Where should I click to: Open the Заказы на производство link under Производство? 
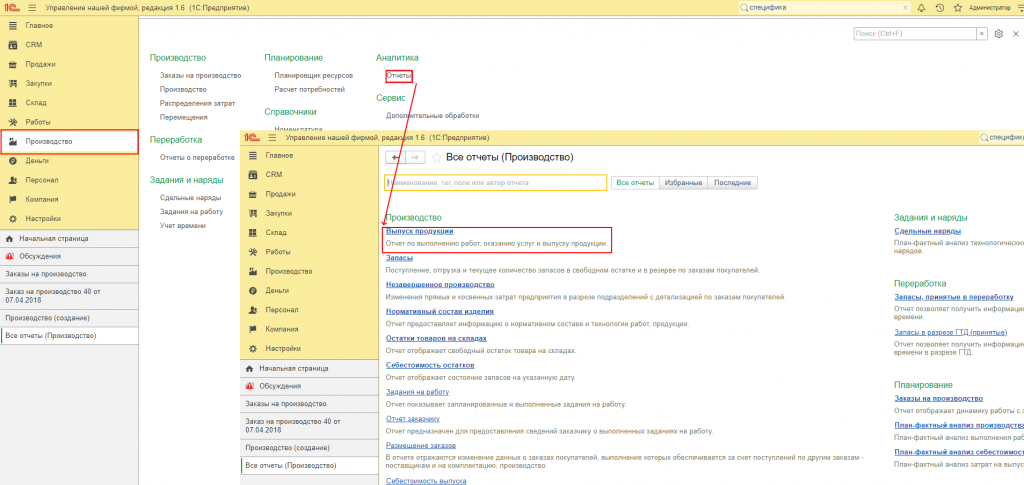click(200, 76)
